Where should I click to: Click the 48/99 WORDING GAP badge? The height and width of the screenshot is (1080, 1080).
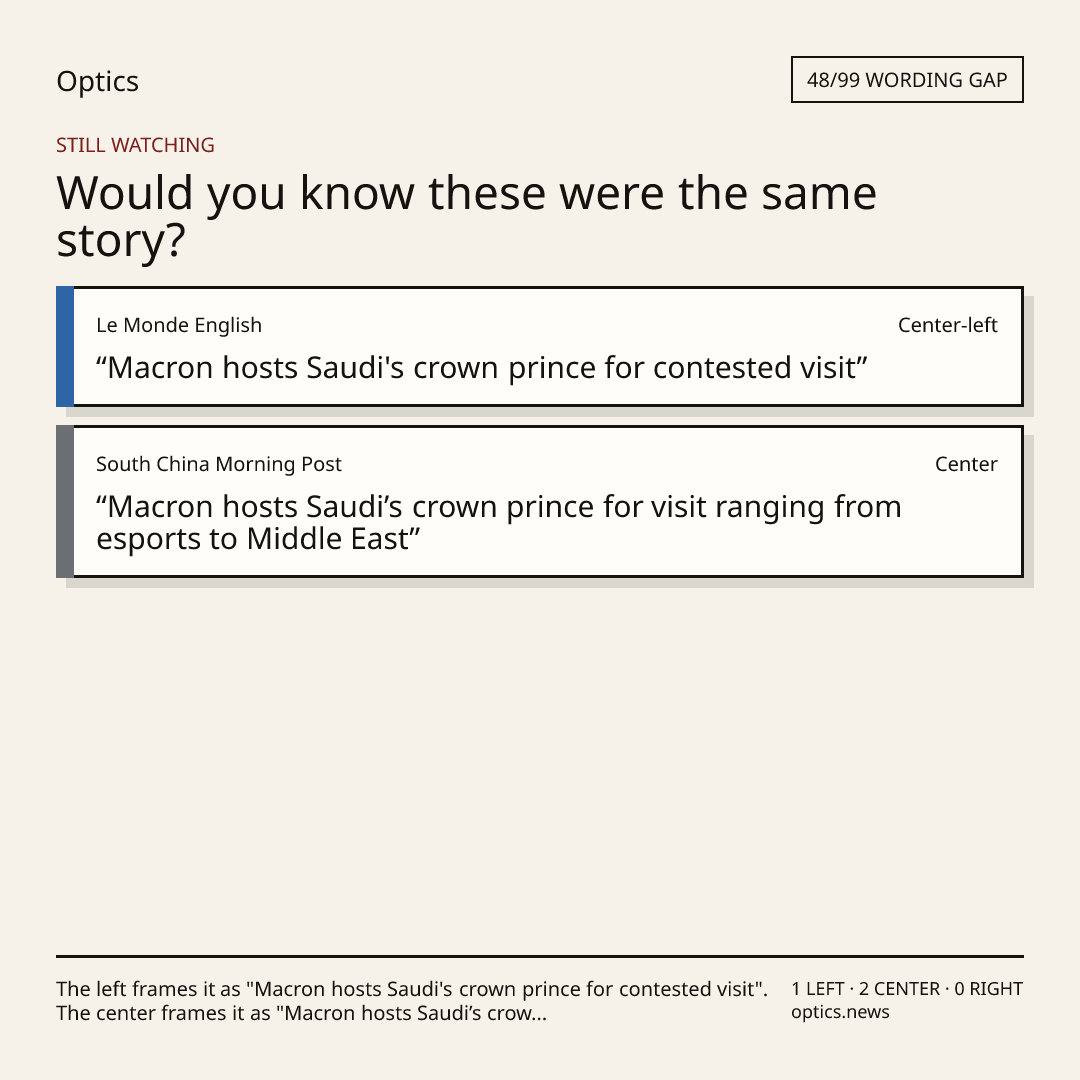click(907, 80)
